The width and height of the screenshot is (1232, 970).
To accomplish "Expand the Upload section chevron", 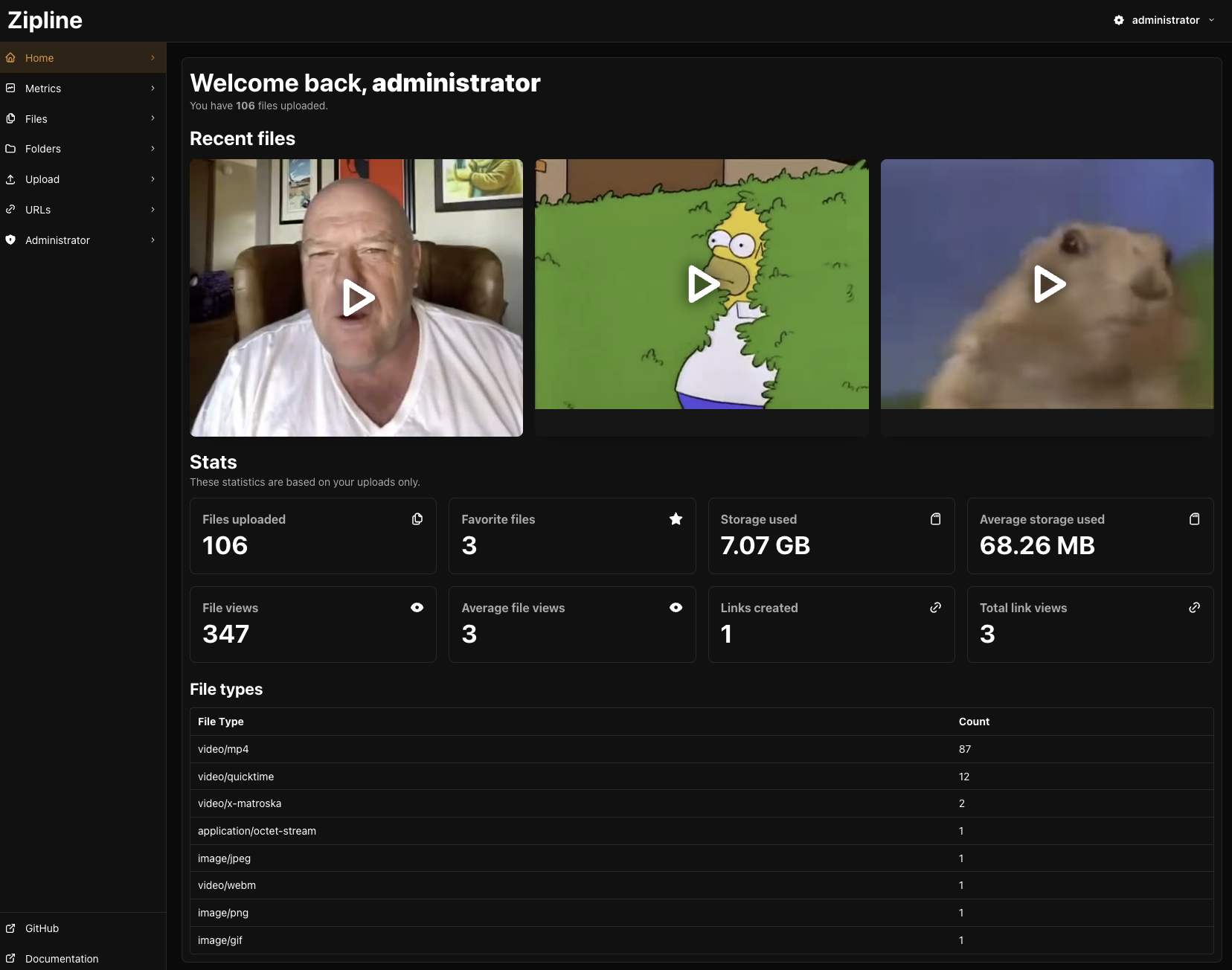I will pyautogui.click(x=153, y=179).
